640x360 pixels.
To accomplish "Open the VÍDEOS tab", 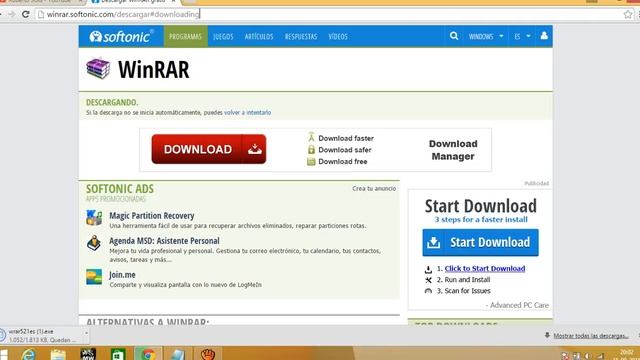I will point(338,36).
